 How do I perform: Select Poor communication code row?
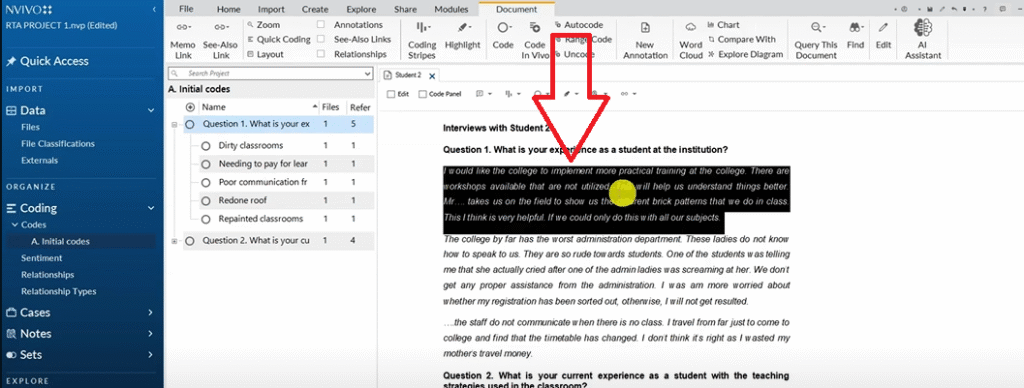(x=263, y=182)
